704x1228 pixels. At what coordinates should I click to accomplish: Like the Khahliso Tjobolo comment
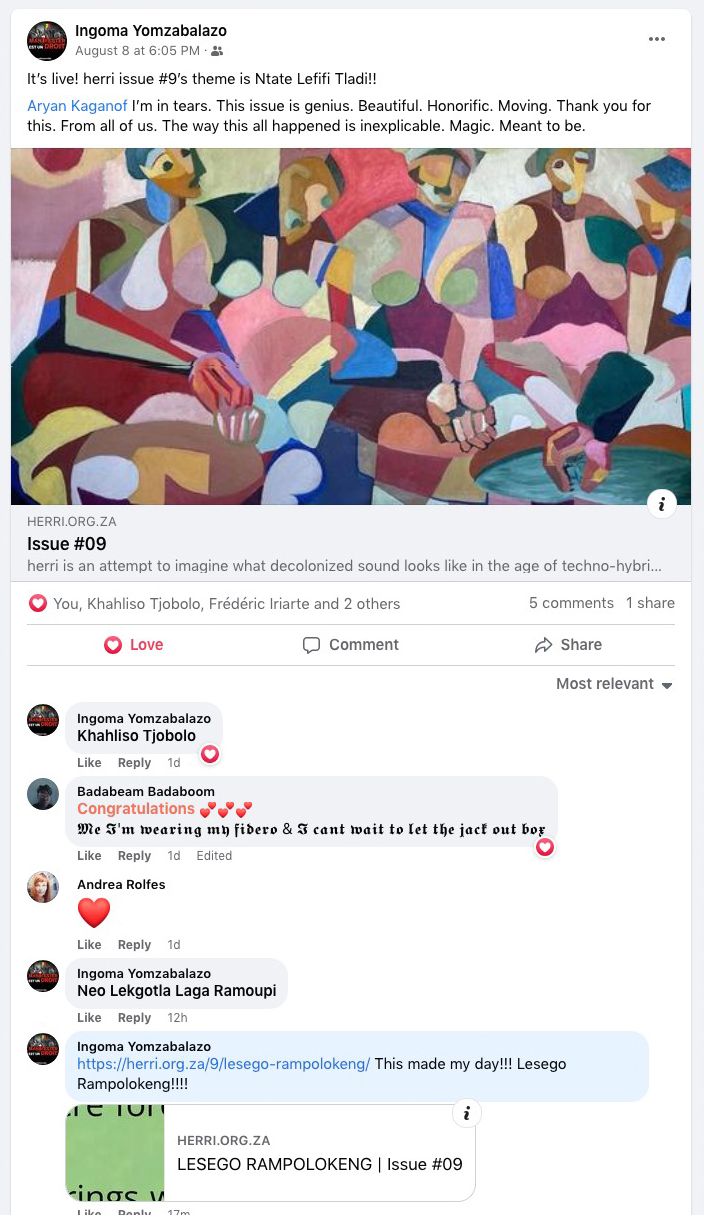[x=89, y=763]
